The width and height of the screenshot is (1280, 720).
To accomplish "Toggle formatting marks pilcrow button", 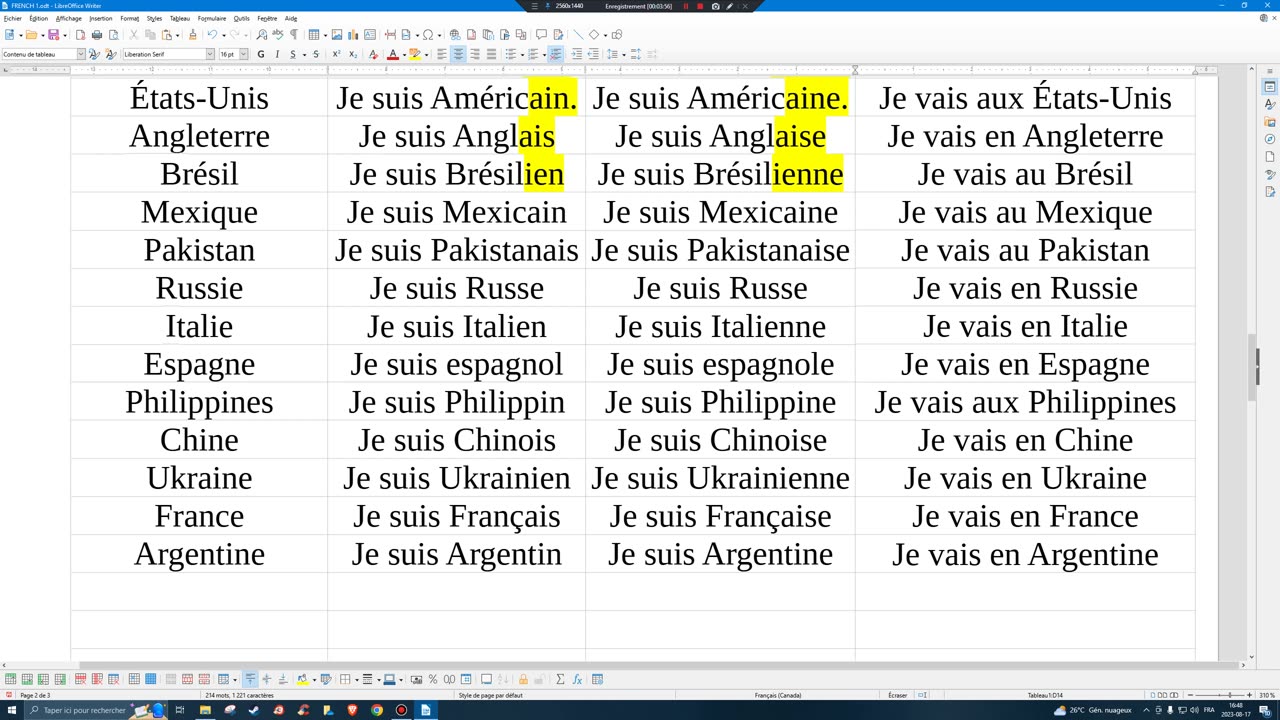I will (x=294, y=35).
